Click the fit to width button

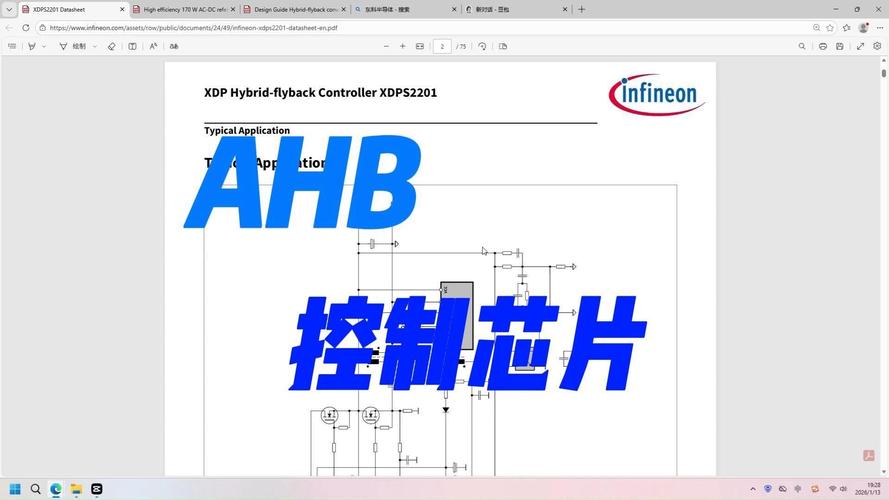420,46
